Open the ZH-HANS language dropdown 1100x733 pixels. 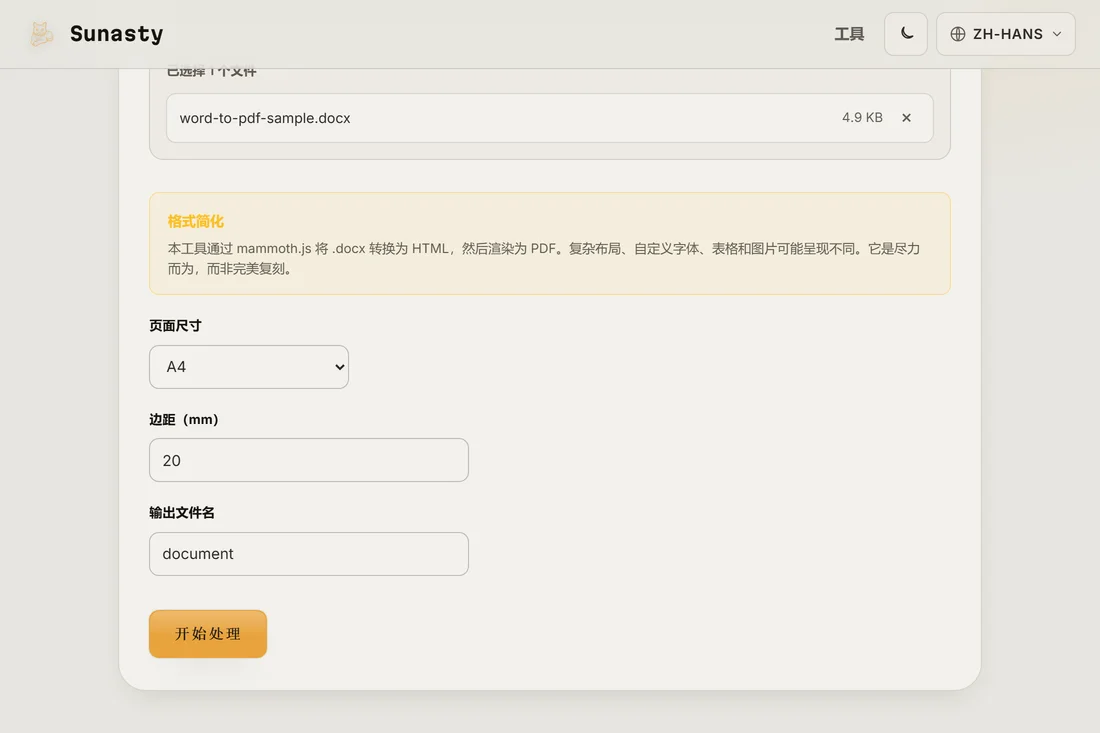1005,34
